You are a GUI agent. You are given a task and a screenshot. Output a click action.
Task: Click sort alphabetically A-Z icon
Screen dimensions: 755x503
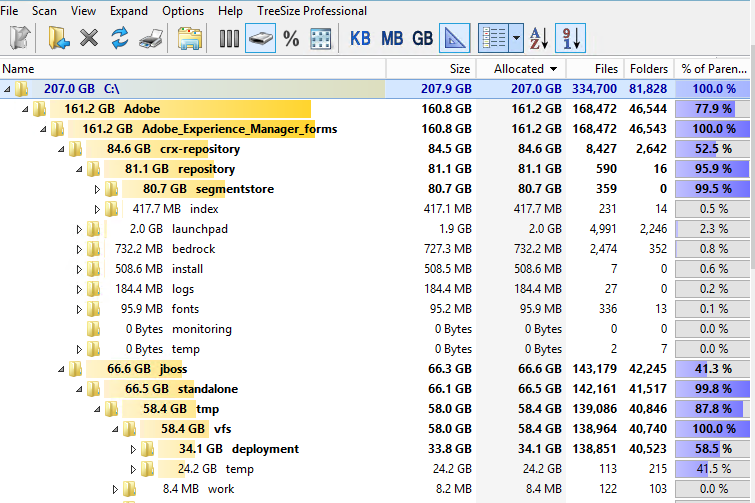[x=539, y=38]
